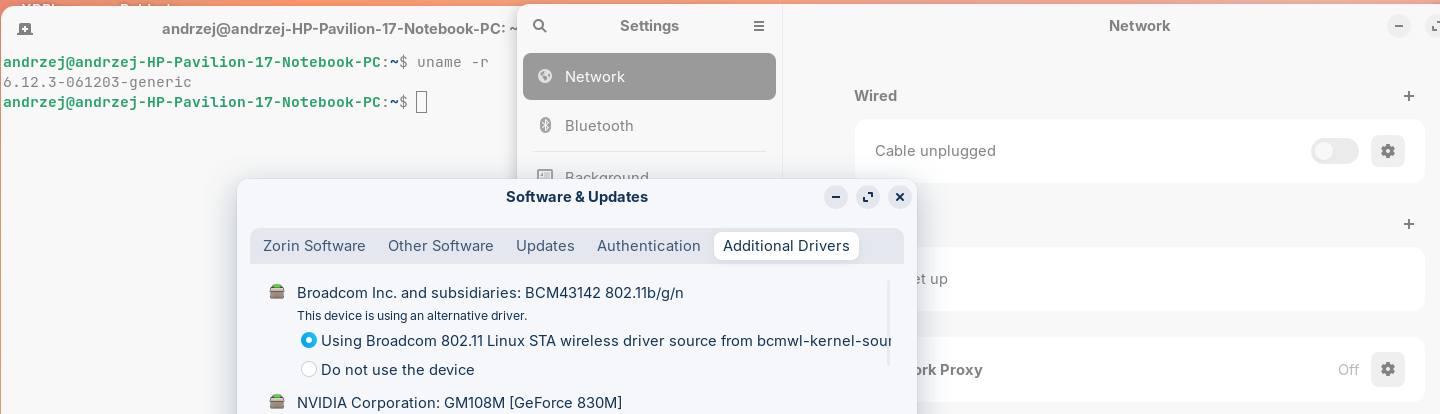
Task: Switch to the Zorin Software tab
Action: [x=314, y=246]
